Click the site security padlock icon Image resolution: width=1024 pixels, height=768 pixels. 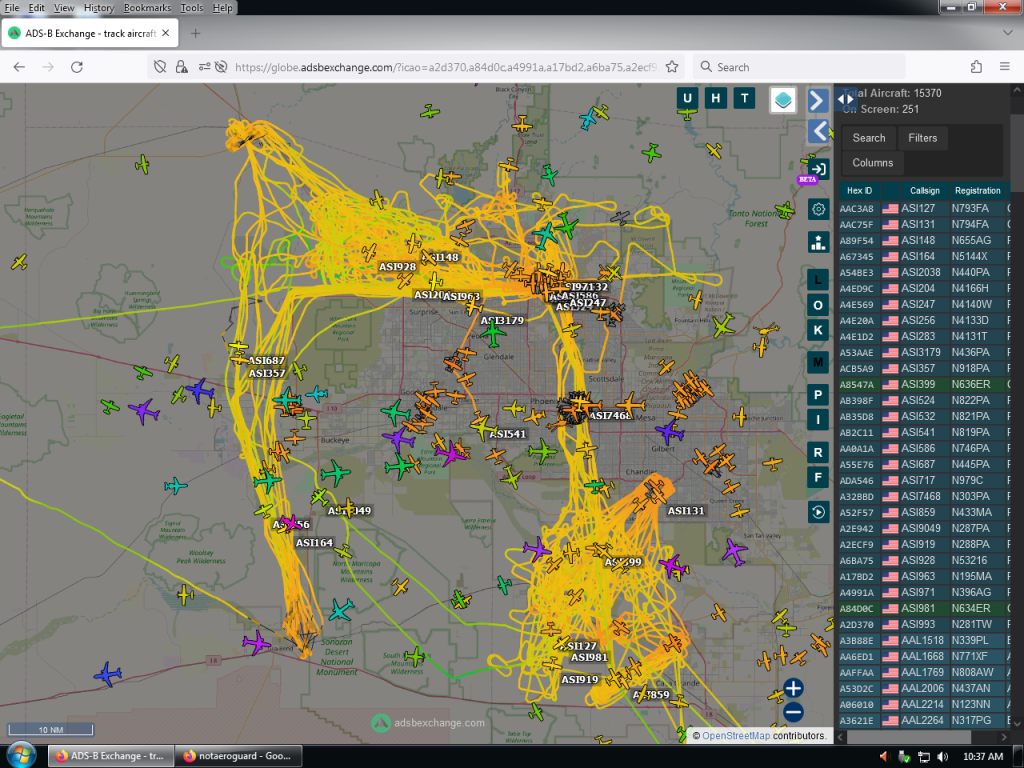[x=182, y=67]
